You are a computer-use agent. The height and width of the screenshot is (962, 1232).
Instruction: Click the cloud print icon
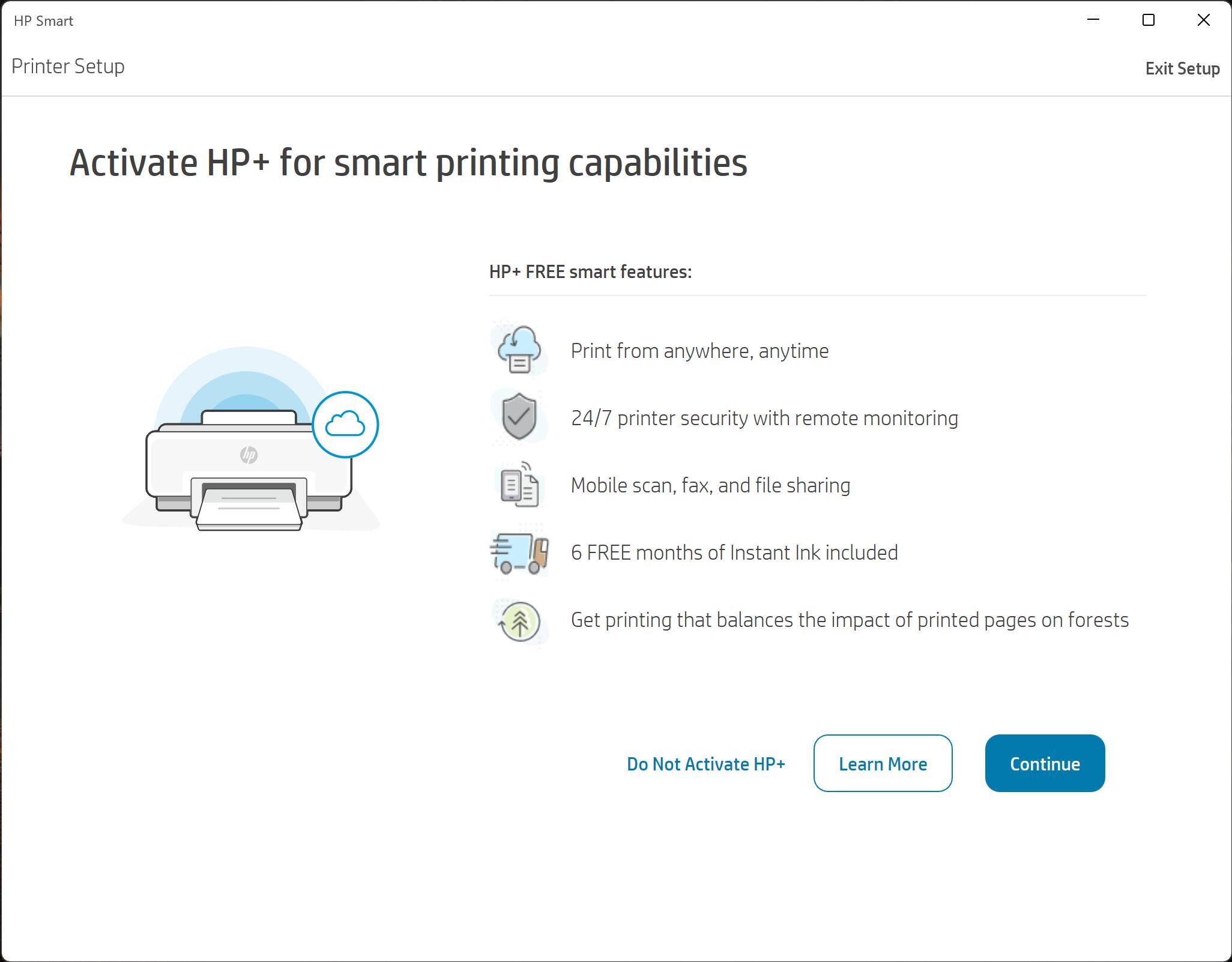coord(519,350)
